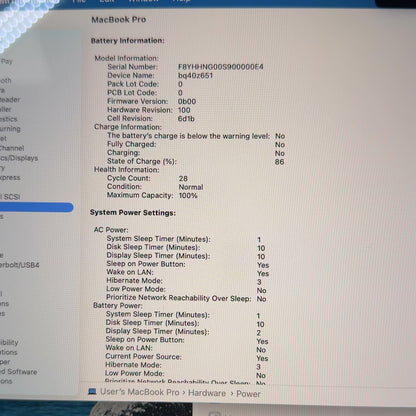Viewport: 416px width, 416px height.
Task: Click serial number value F8YHHNG00S900000E4
Action: (221, 67)
